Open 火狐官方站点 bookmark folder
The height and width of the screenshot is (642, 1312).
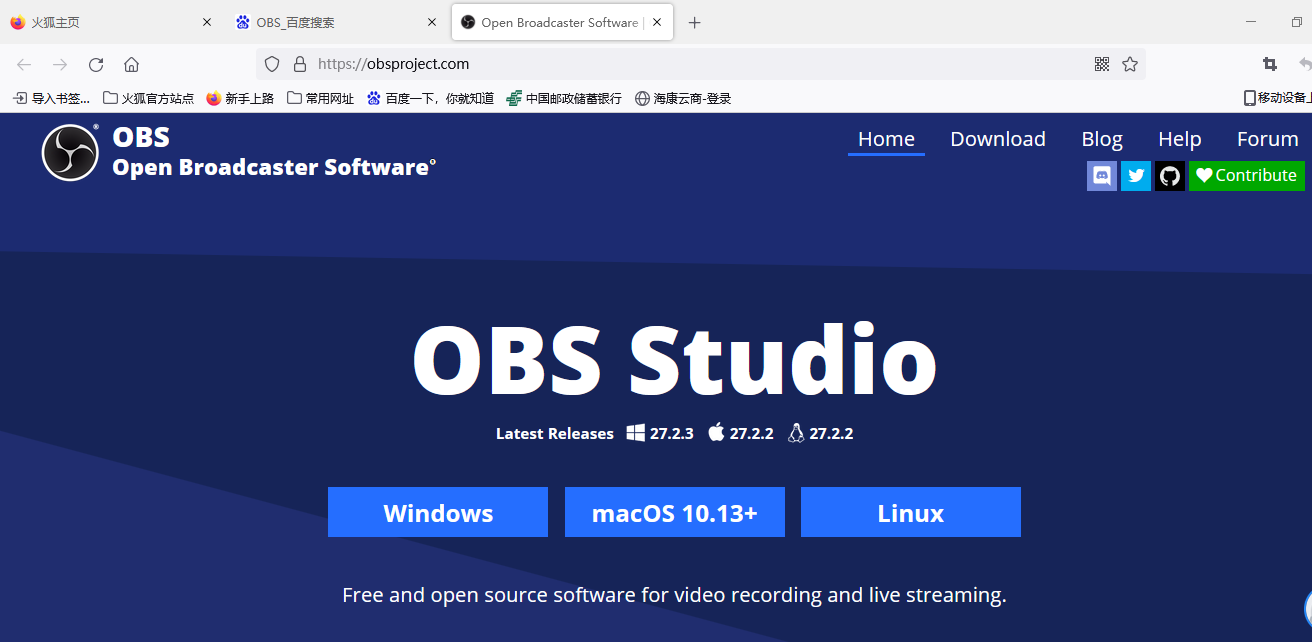click(149, 98)
